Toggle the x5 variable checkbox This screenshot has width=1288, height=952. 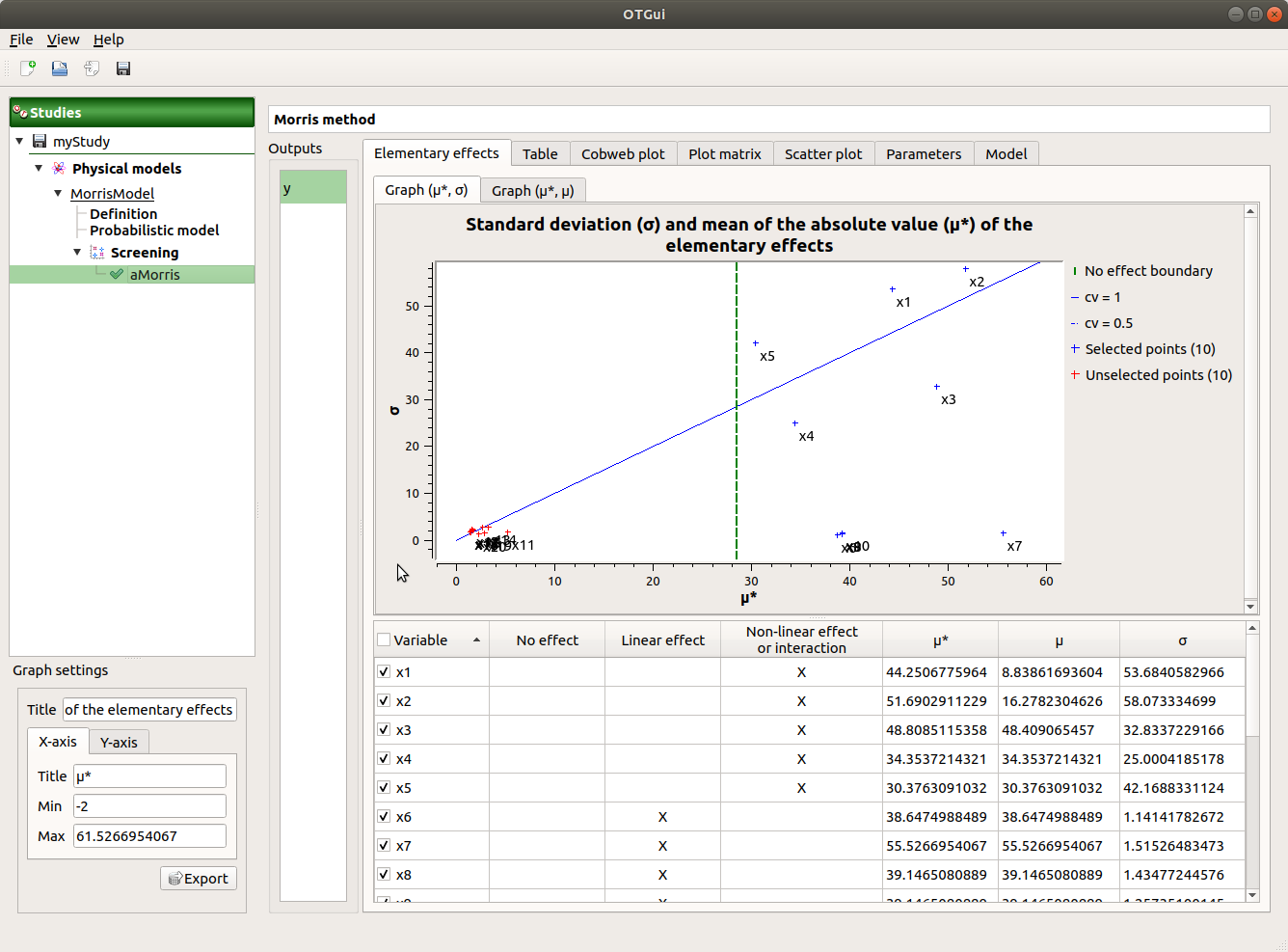click(385, 788)
